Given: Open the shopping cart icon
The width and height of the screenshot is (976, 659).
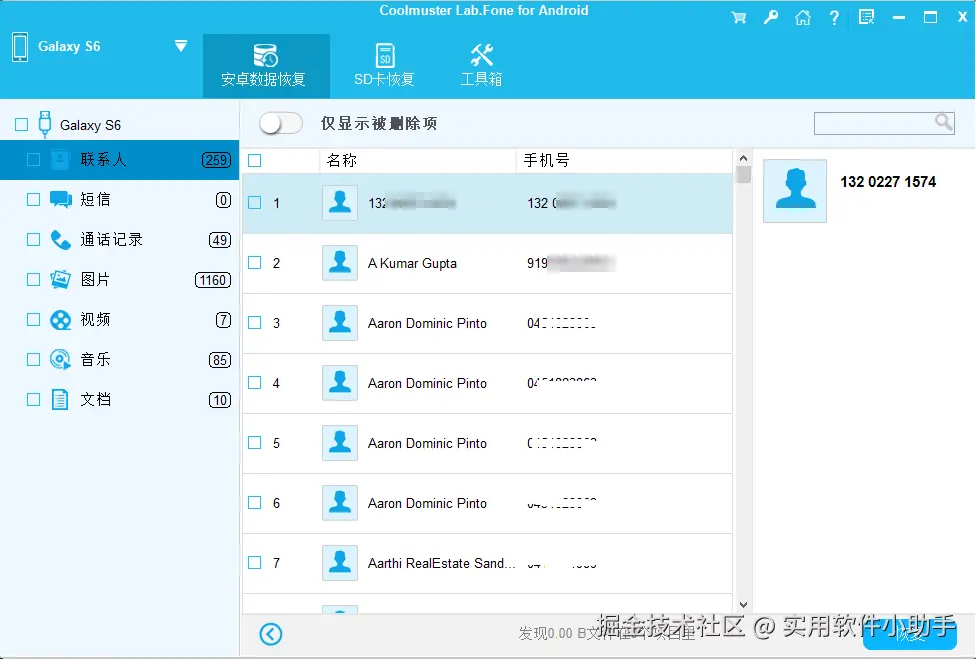Looking at the screenshot, I should click(x=739, y=17).
